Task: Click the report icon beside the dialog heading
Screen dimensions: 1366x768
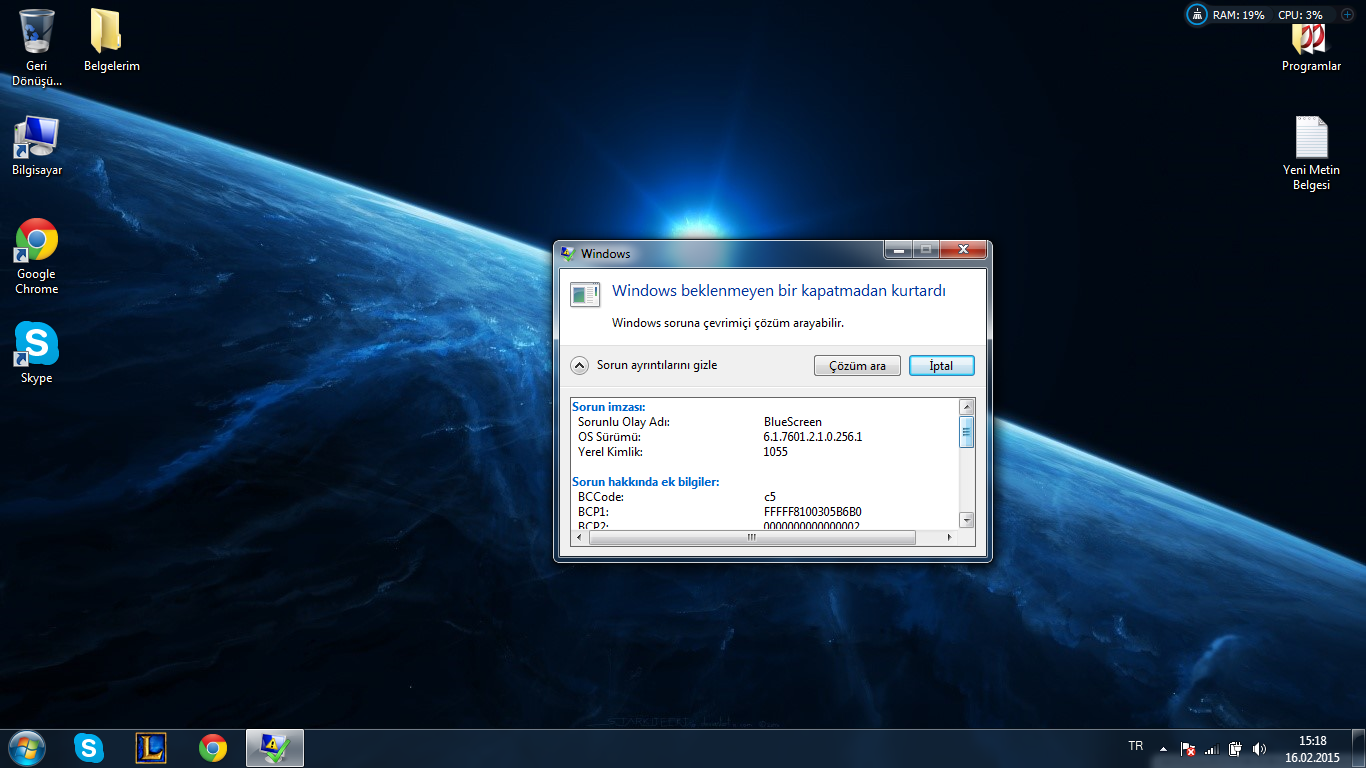Action: click(x=585, y=294)
